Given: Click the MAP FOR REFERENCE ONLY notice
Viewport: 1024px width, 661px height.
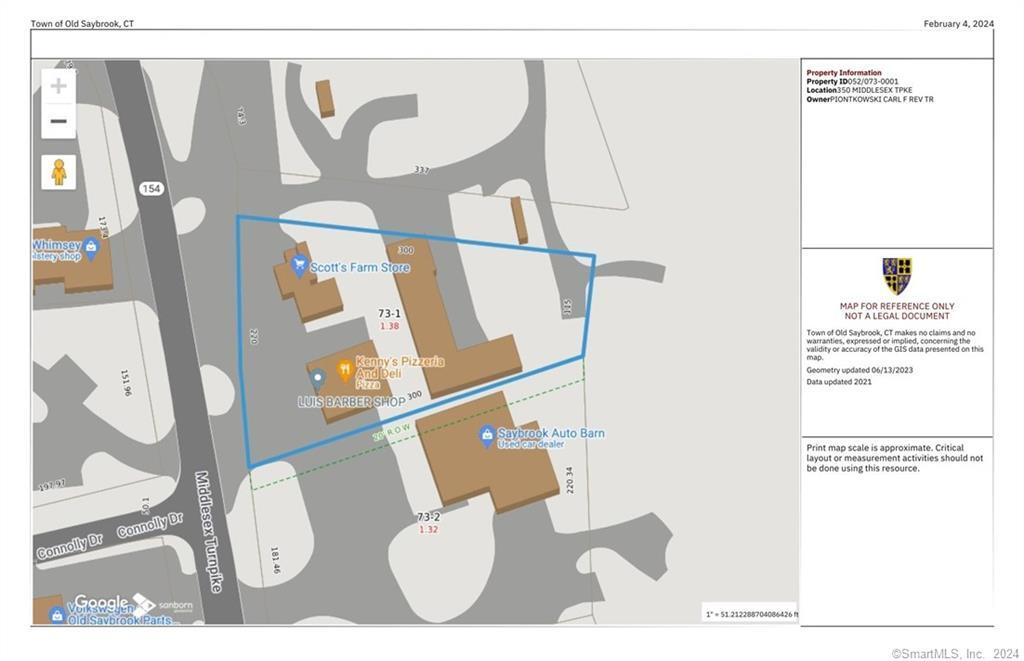Looking at the screenshot, I should click(x=897, y=311).
